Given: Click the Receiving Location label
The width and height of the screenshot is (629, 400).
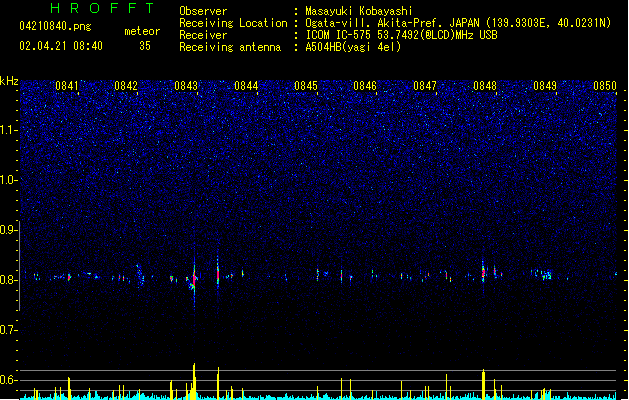Looking at the screenshot, I should pos(233,23).
